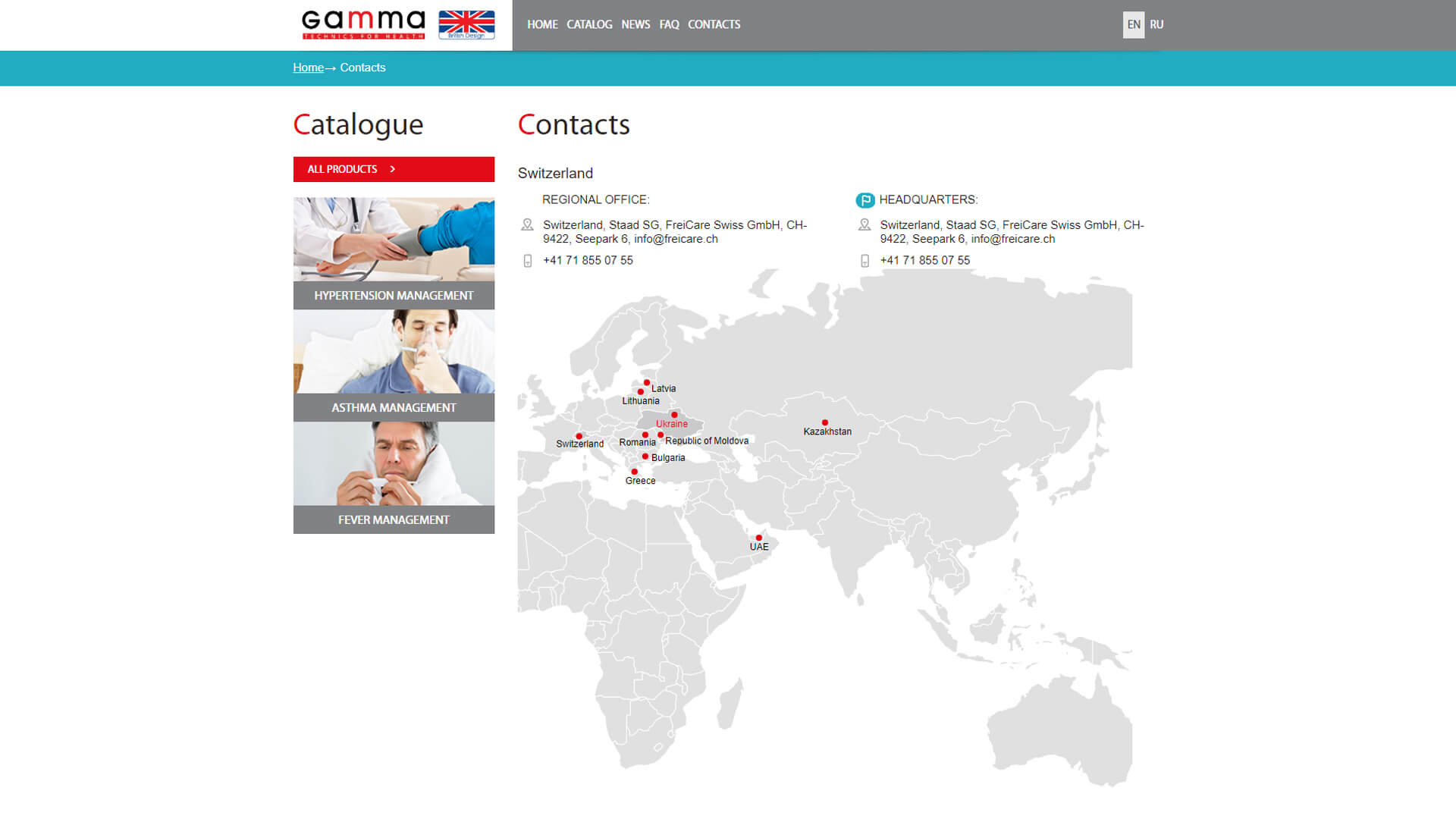Click the Bulgaria label on map

(x=668, y=458)
